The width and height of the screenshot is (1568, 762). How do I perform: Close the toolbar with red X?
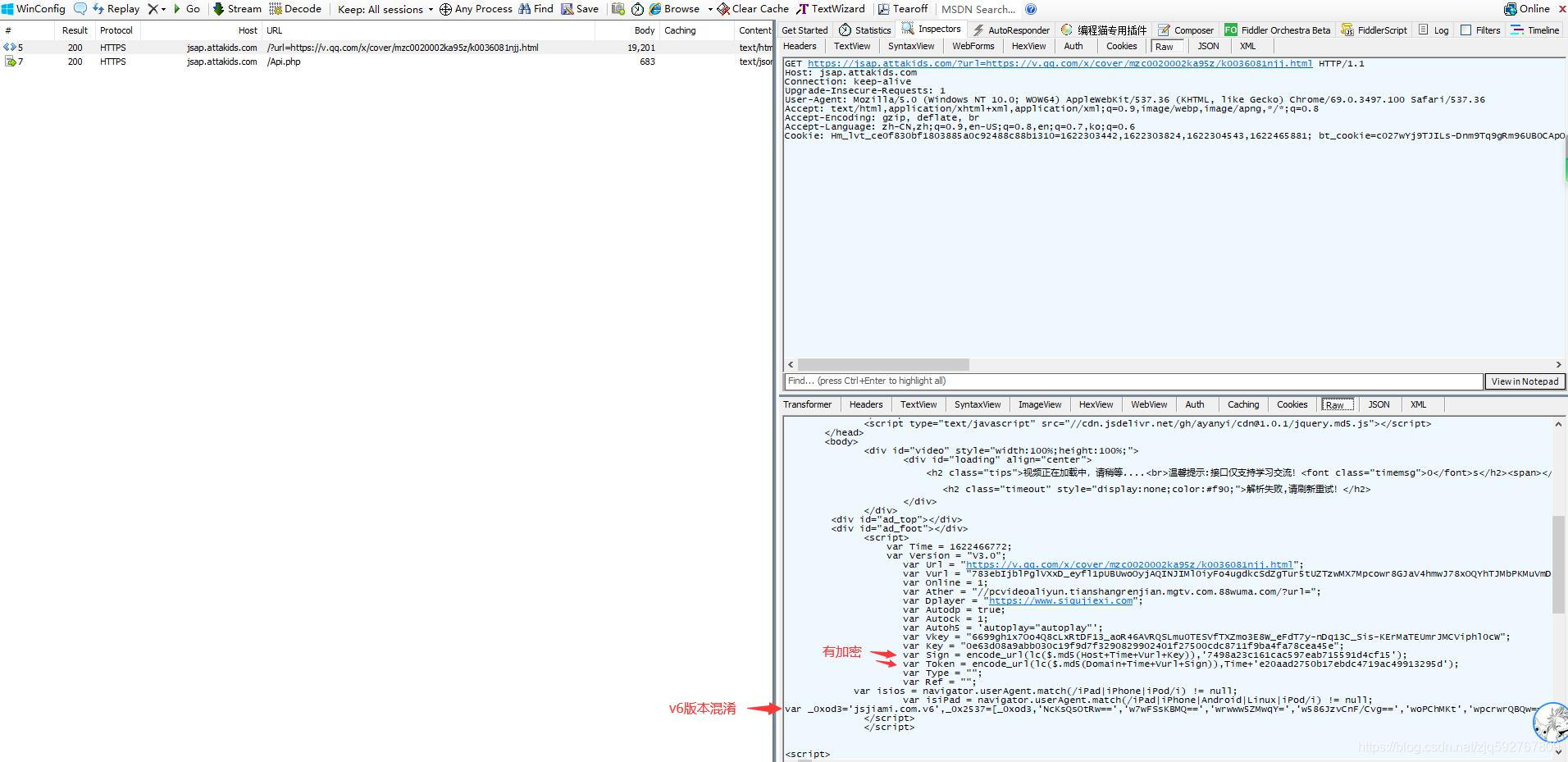pos(1561,9)
